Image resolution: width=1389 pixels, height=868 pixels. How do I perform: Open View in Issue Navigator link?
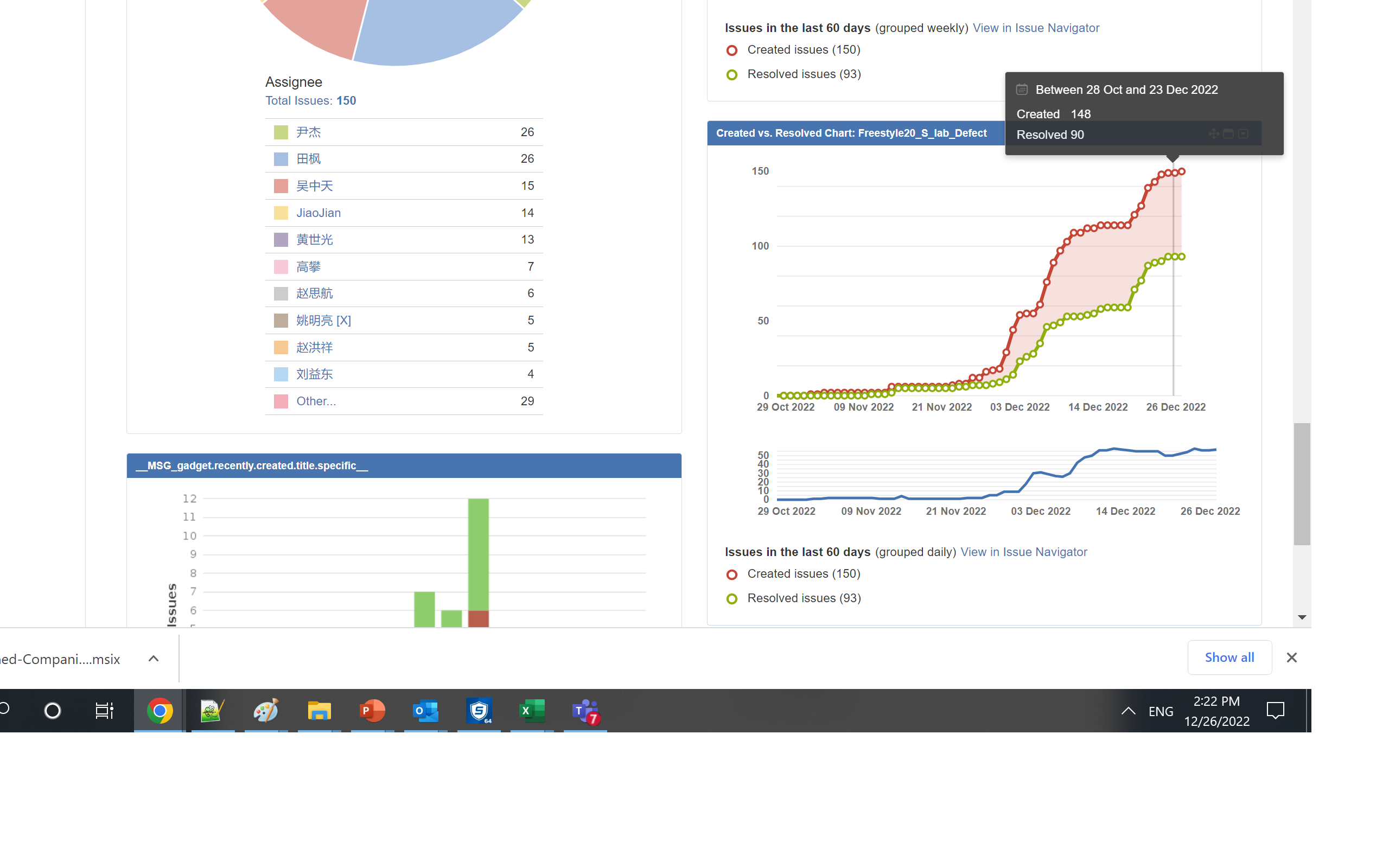point(1036,28)
